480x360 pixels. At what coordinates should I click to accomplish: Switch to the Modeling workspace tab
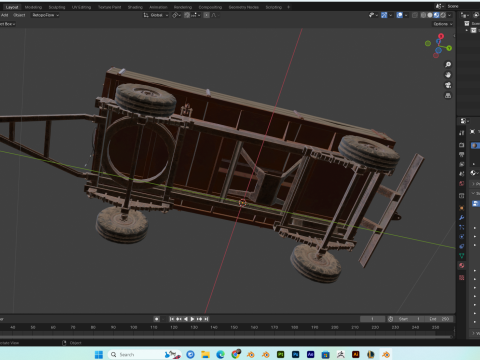click(33, 7)
